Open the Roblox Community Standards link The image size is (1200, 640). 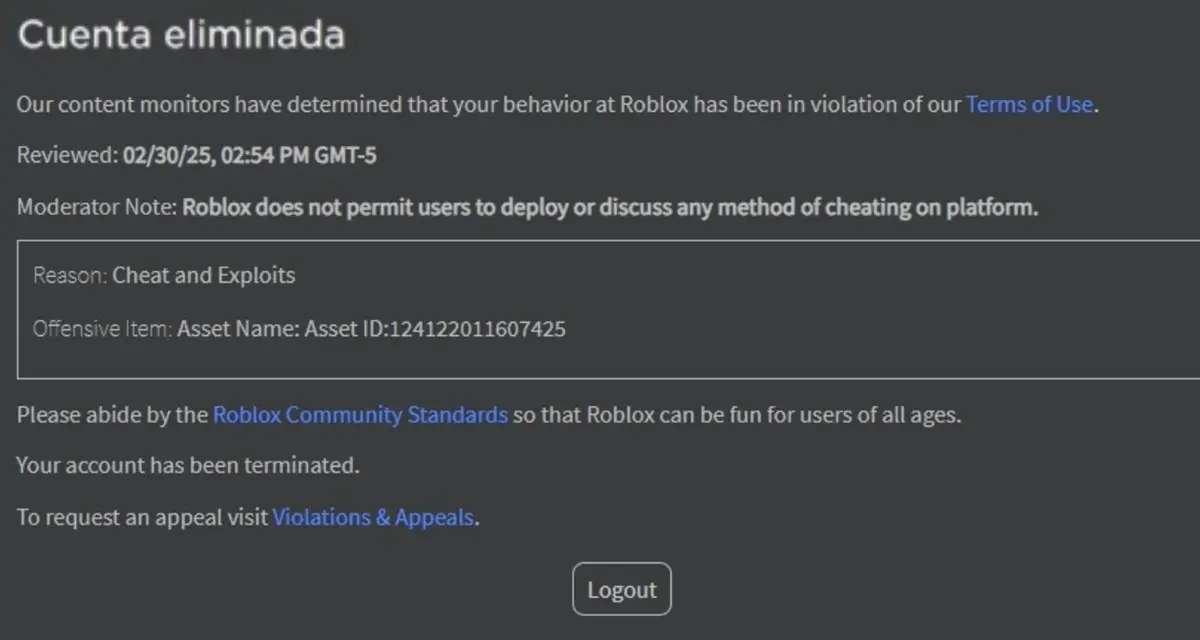tap(360, 415)
